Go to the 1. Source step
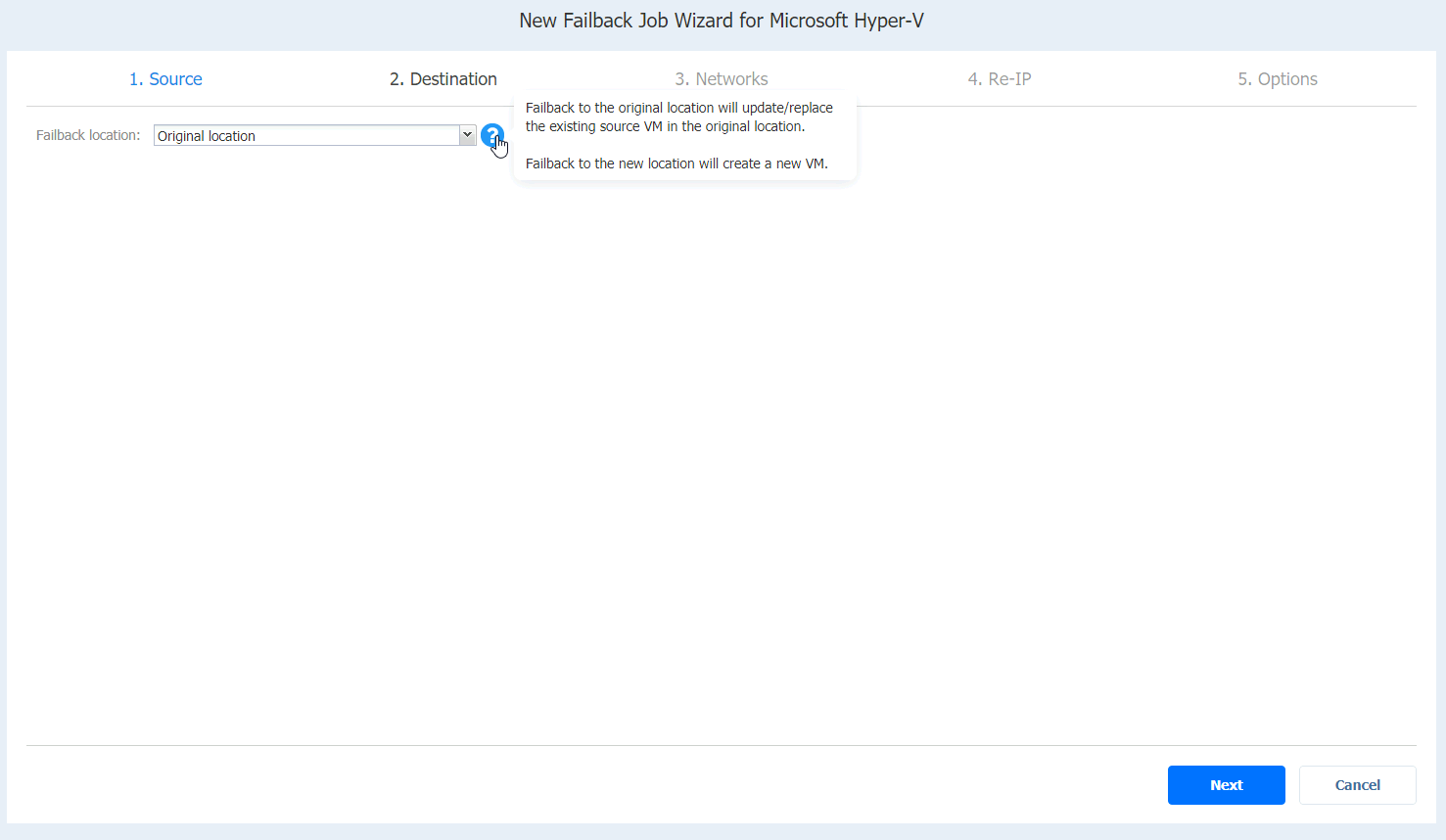Image resolution: width=1446 pixels, height=840 pixels. coord(165,79)
